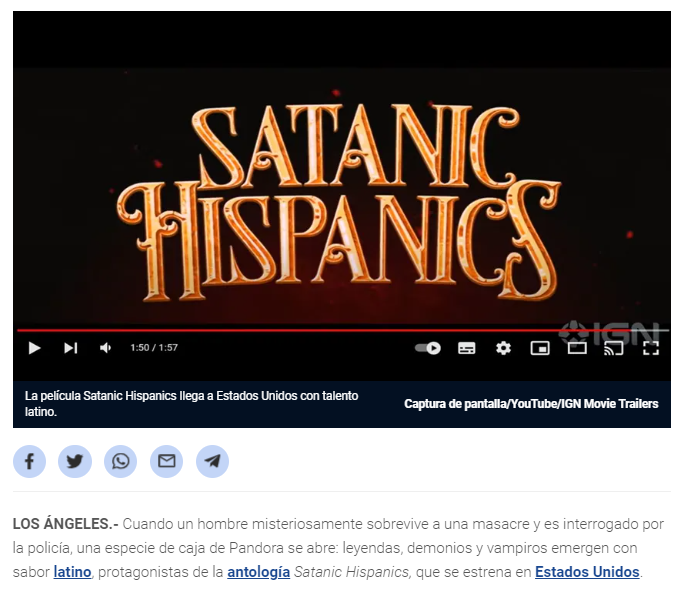Click the photo credit 'Captura de pantalla/YouTube/IGN Movie Trailers'
This screenshot has height=592, width=679.
(531, 404)
